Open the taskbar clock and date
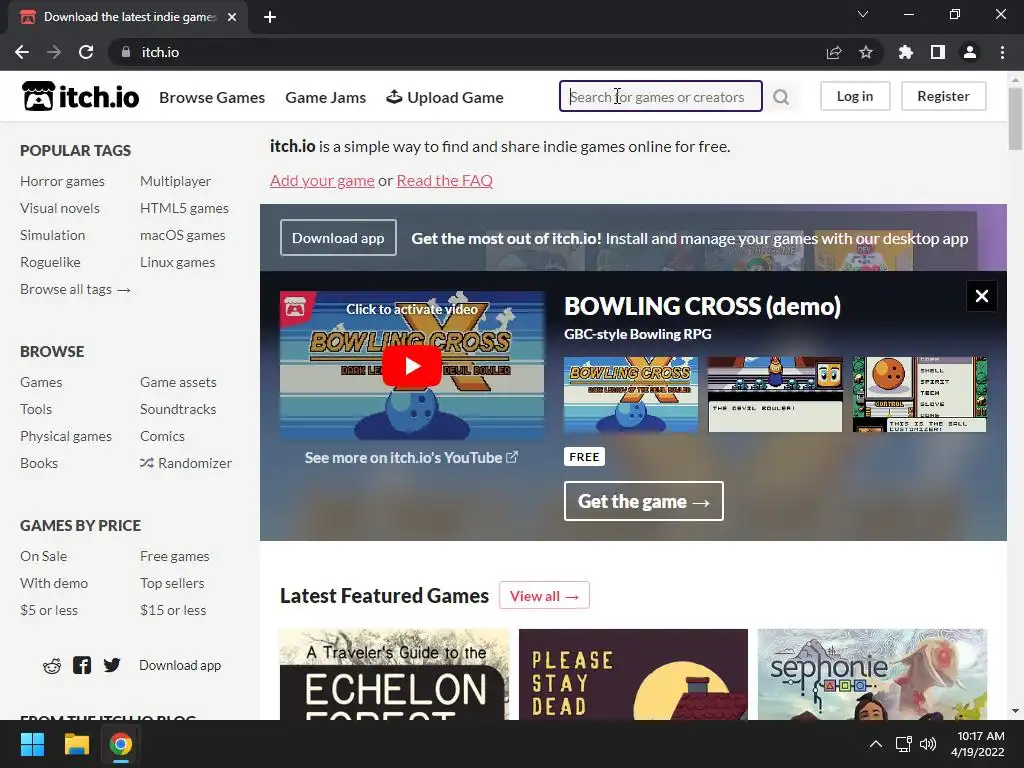This screenshot has height=768, width=1024. (978, 744)
